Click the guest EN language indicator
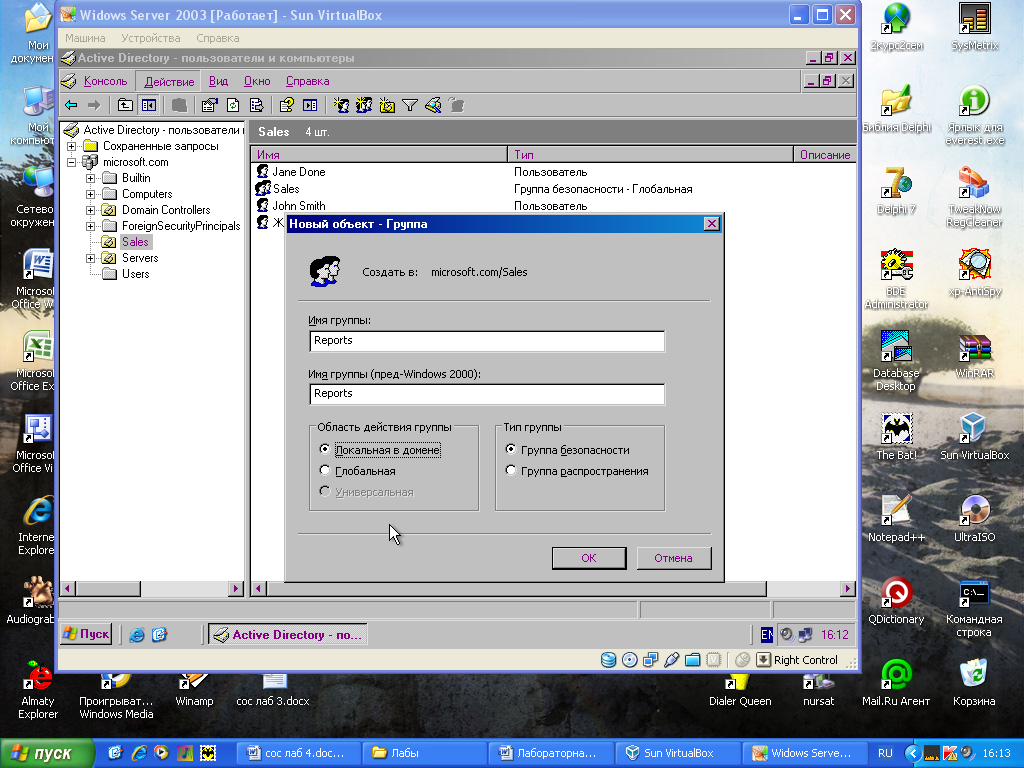Screen dimensions: 1024x768 click(x=767, y=634)
